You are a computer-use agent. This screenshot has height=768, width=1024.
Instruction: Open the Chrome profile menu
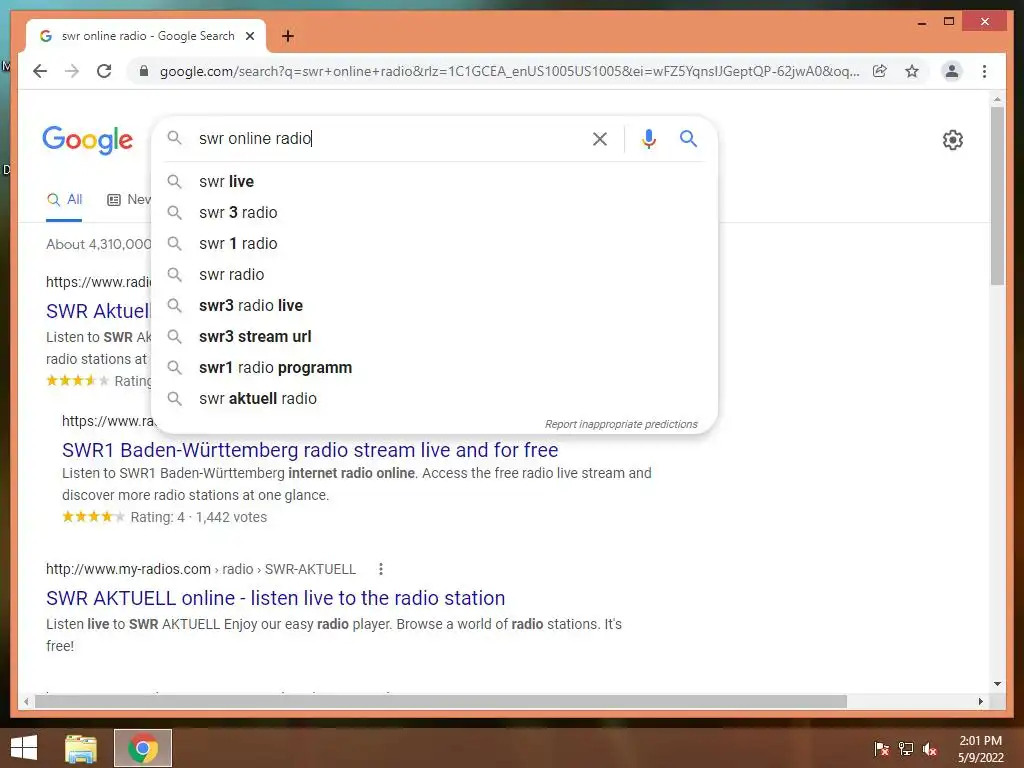952,71
